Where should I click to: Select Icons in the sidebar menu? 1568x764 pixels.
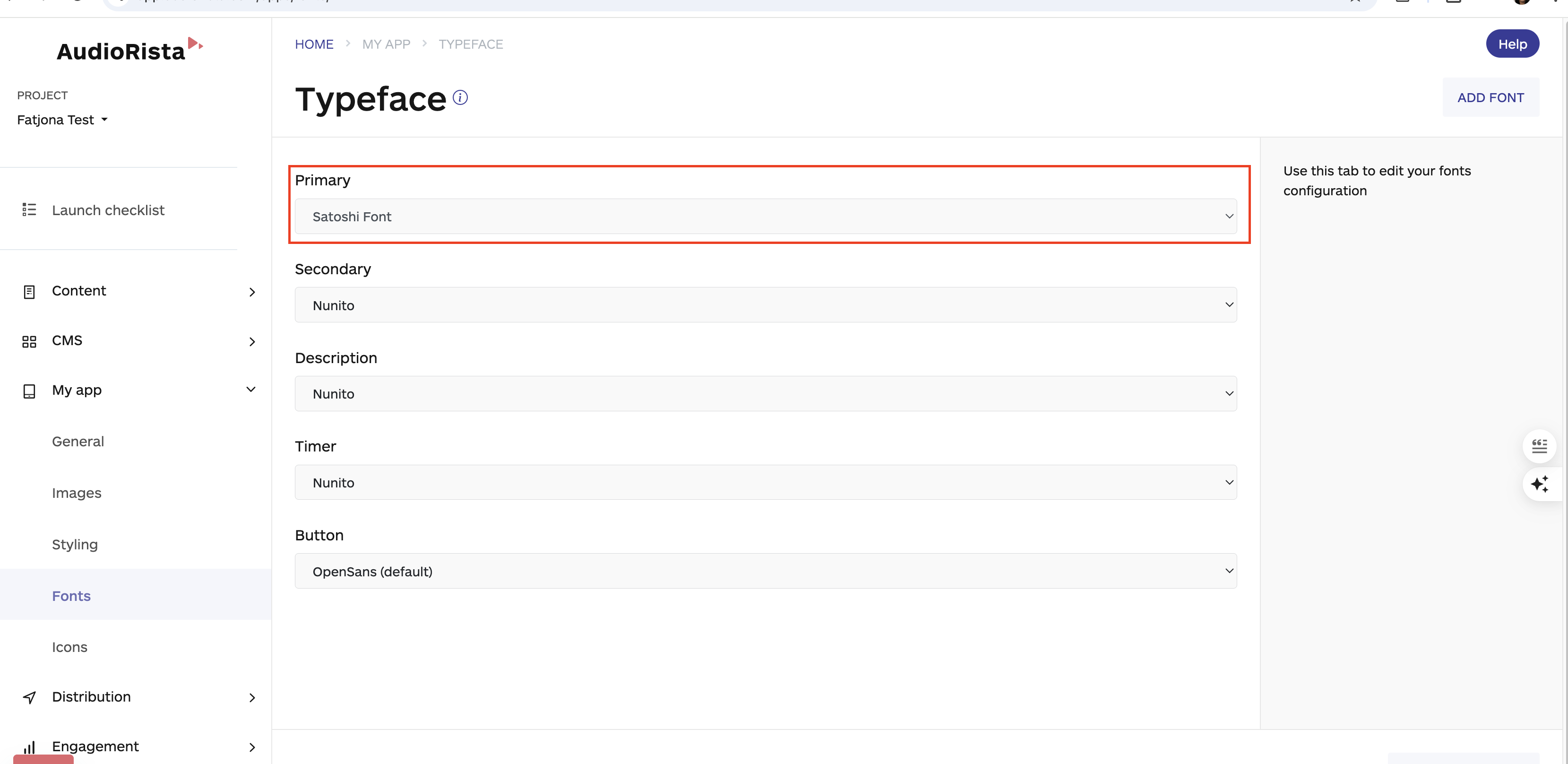coord(69,647)
